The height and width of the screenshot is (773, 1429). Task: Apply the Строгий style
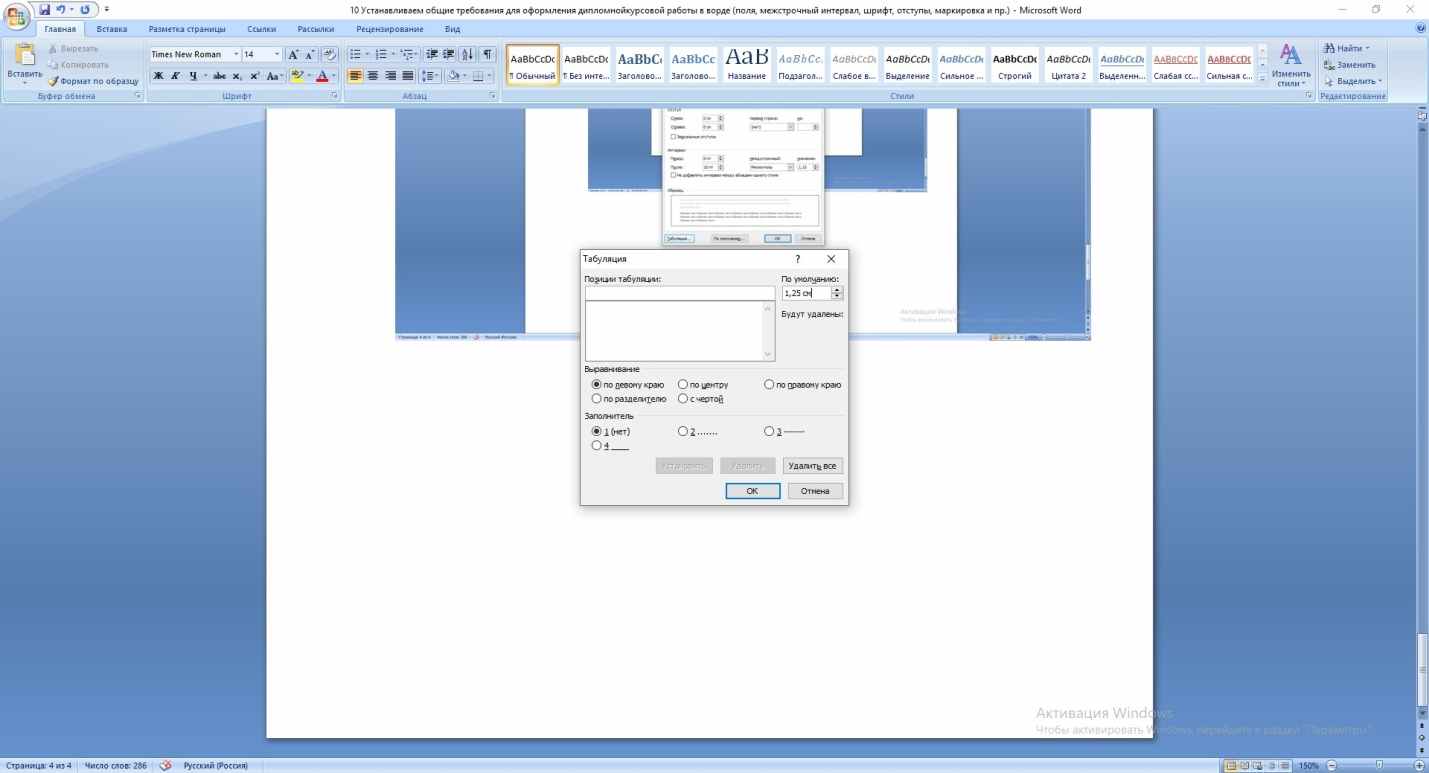pyautogui.click(x=1014, y=65)
